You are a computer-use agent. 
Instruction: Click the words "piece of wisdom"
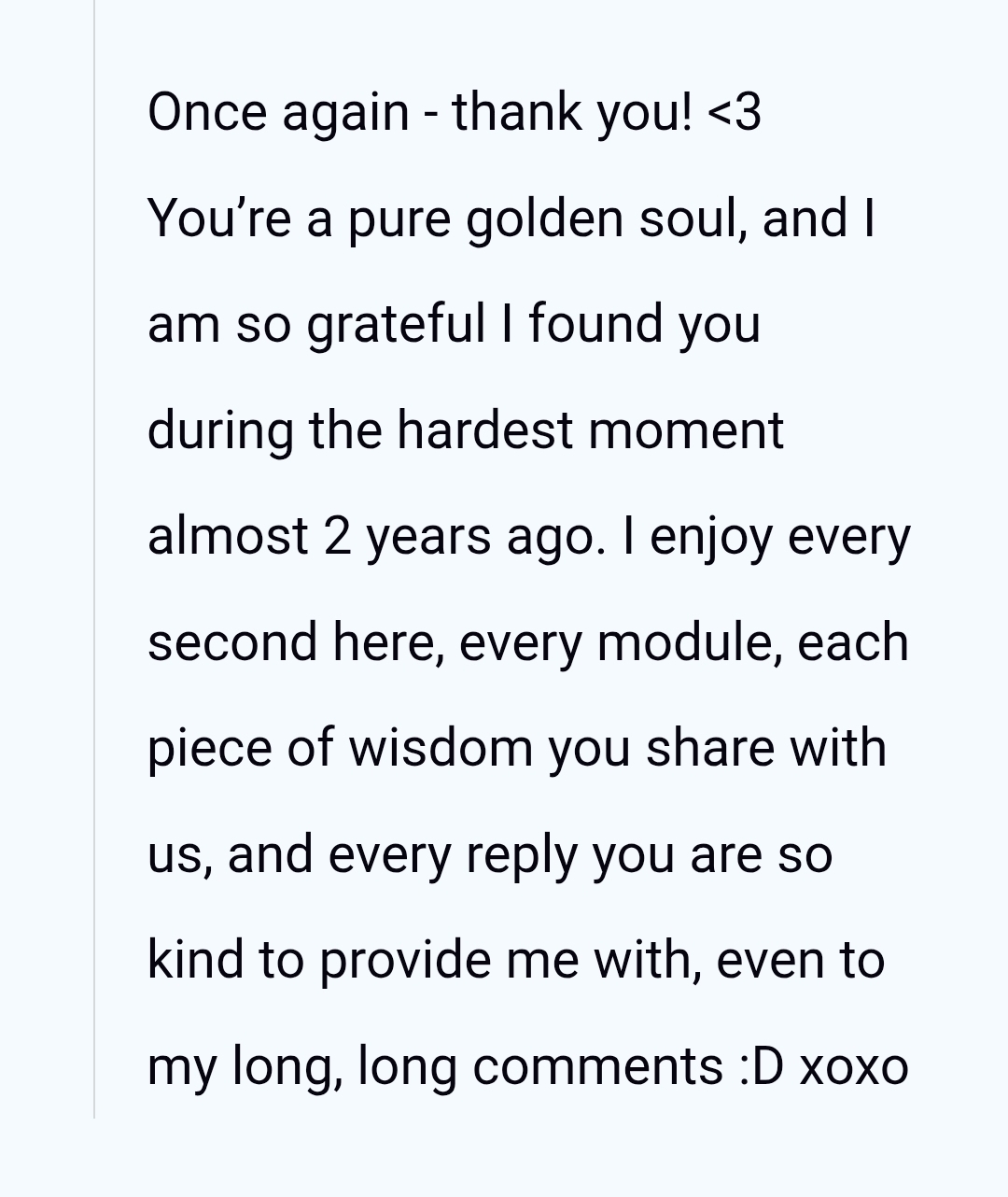[x=339, y=749]
